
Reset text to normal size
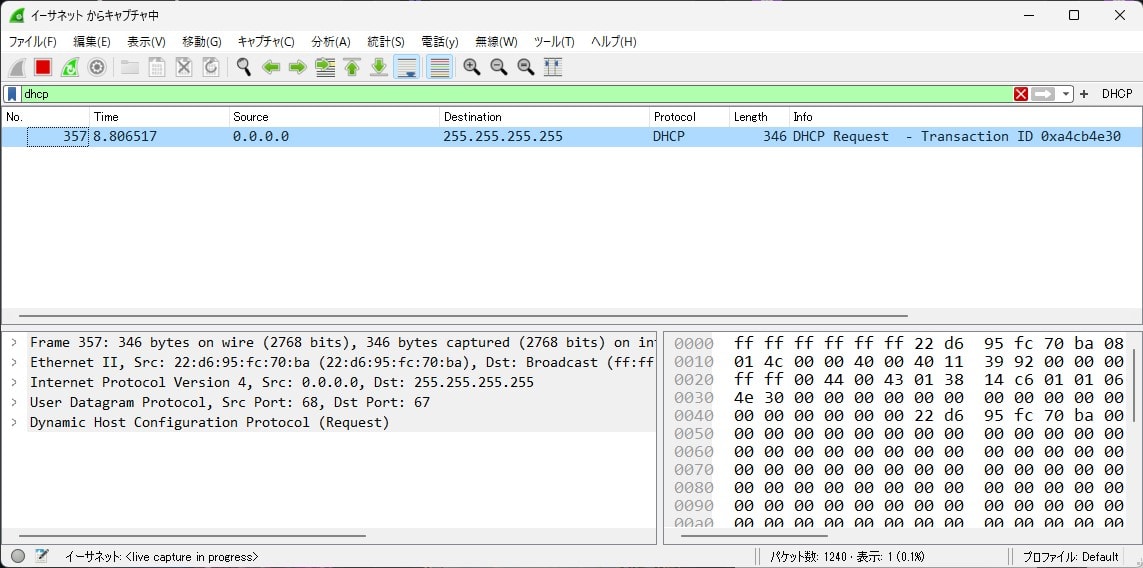[526, 68]
